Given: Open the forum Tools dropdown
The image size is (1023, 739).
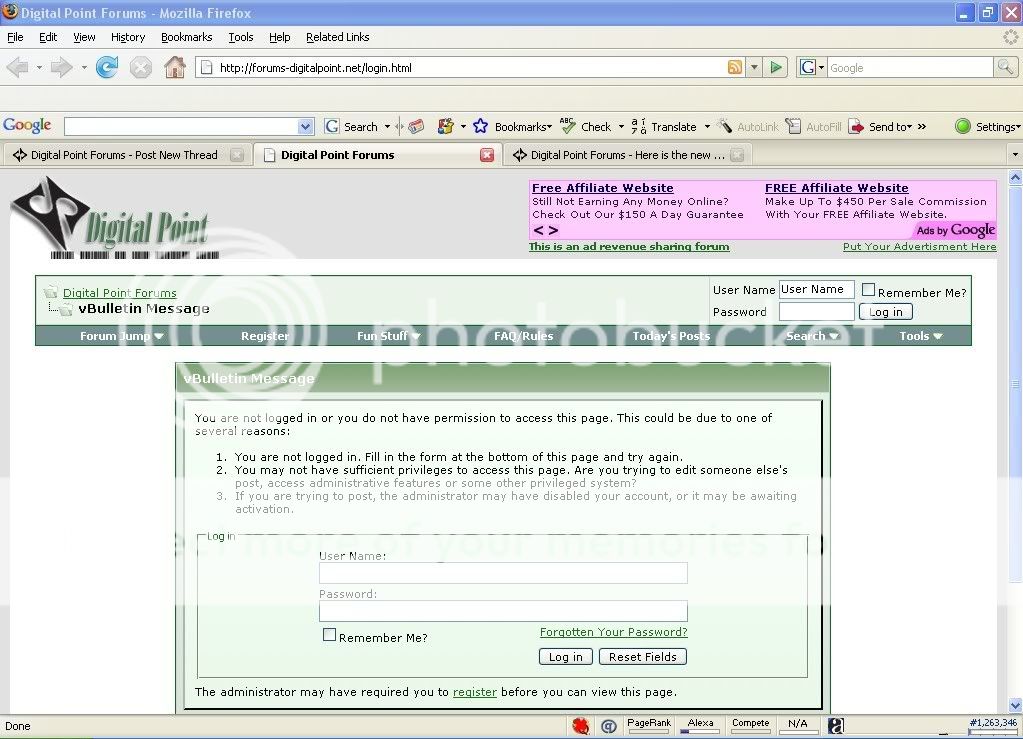Looking at the screenshot, I should click(x=921, y=336).
